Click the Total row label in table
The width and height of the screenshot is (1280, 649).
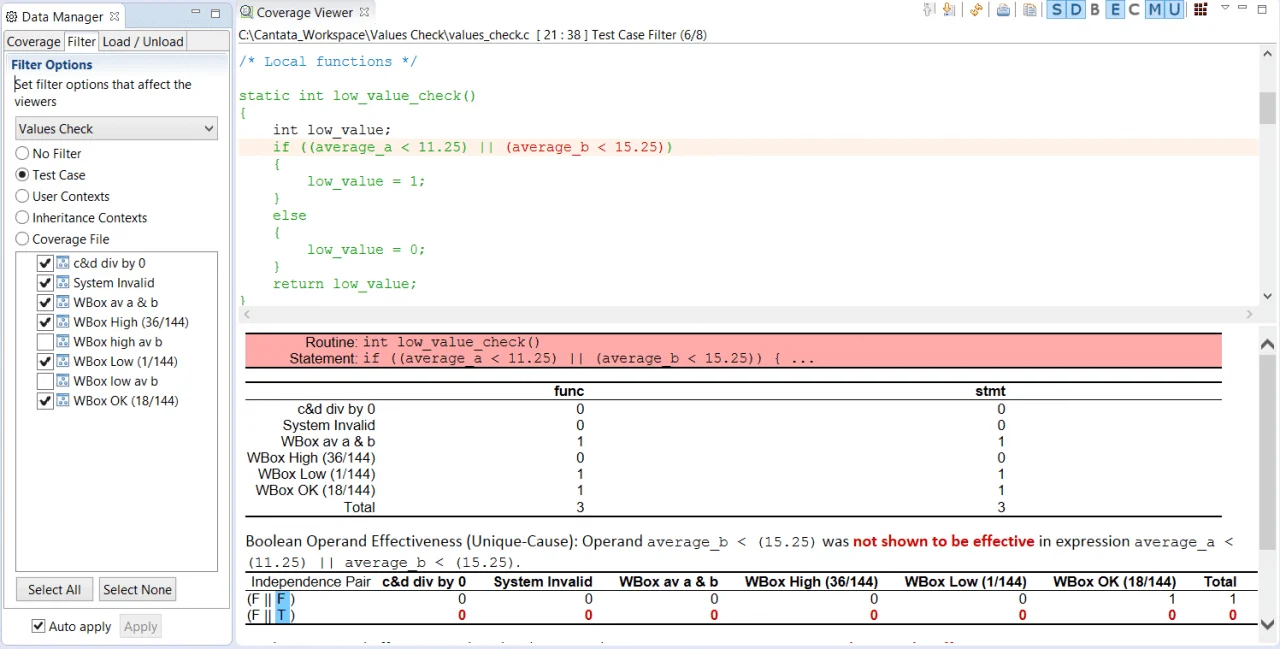(x=359, y=507)
